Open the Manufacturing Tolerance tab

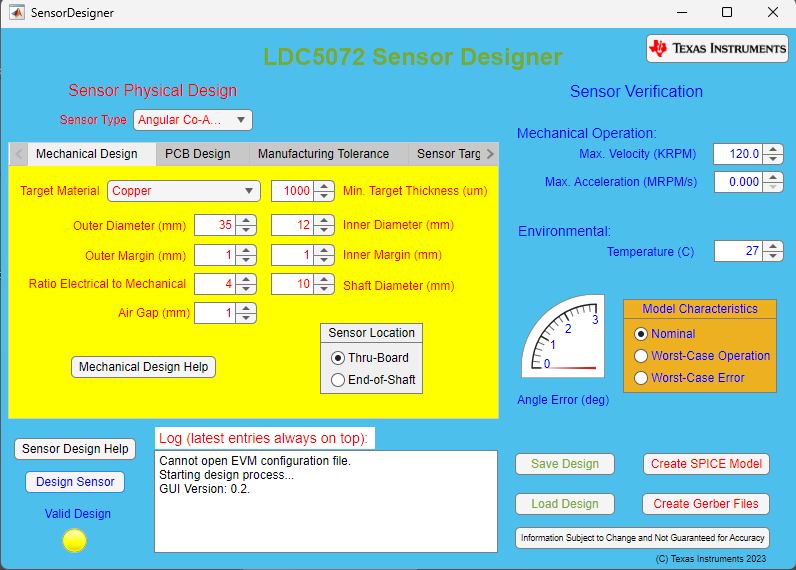323,154
